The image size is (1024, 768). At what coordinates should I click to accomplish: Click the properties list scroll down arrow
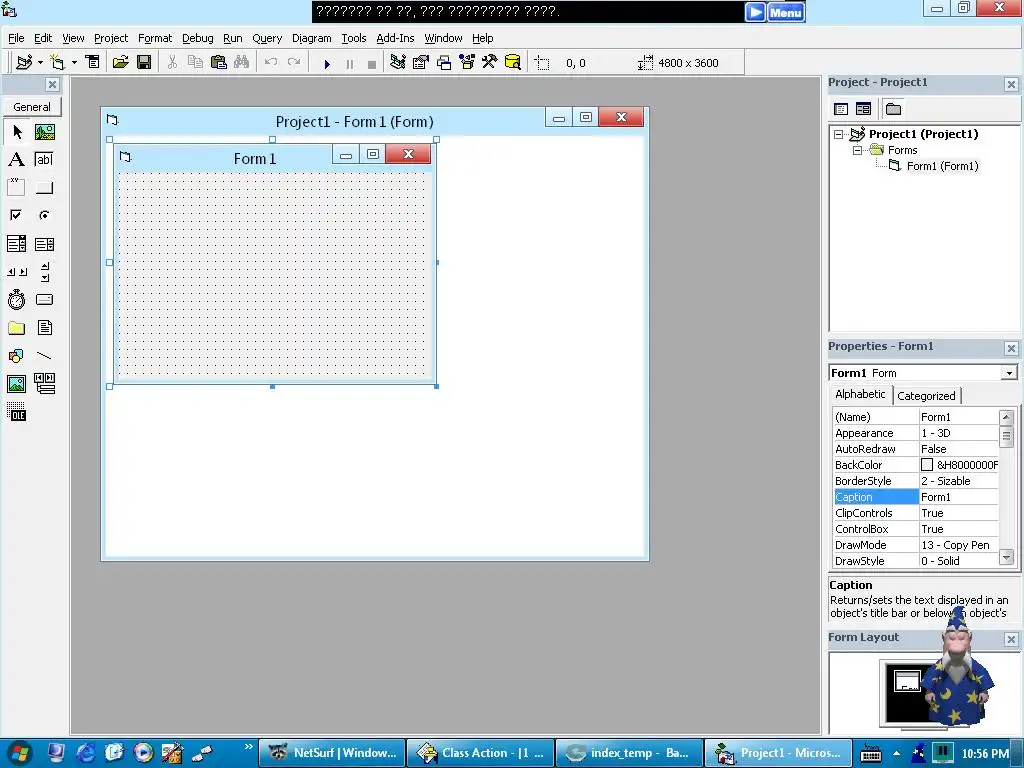click(x=1006, y=557)
